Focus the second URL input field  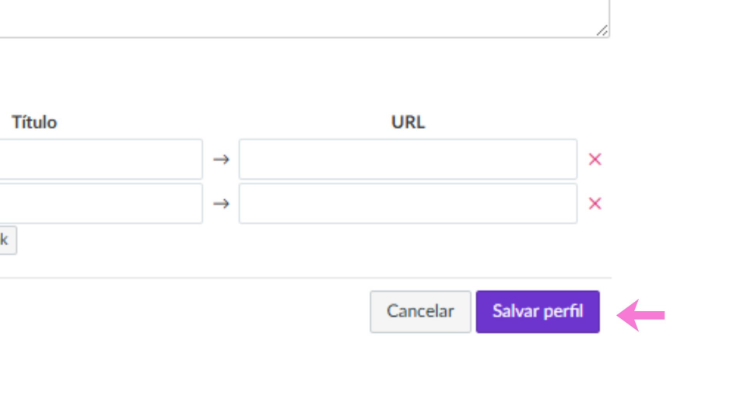pos(408,204)
